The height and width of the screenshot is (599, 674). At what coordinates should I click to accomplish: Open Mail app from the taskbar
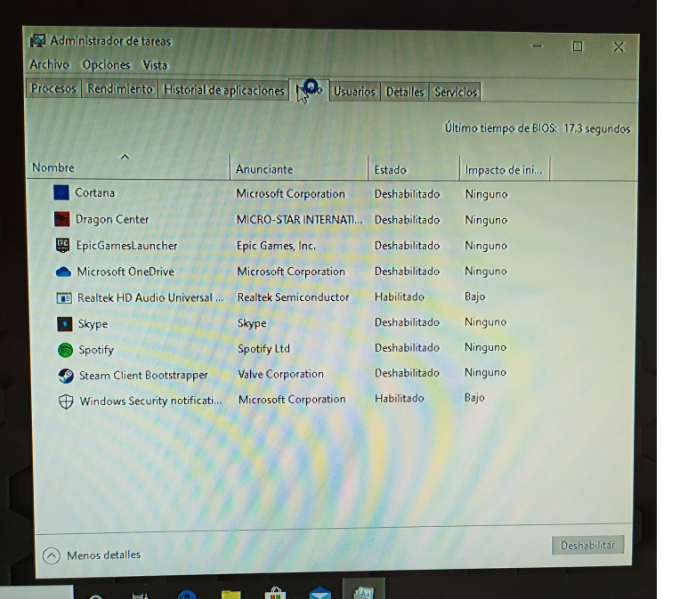(x=320, y=593)
